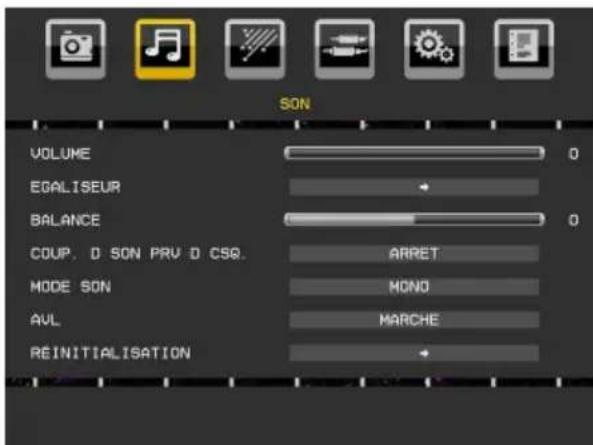Click the BALANCE value 0
This screenshot has height=445, width=593.
click(573, 220)
